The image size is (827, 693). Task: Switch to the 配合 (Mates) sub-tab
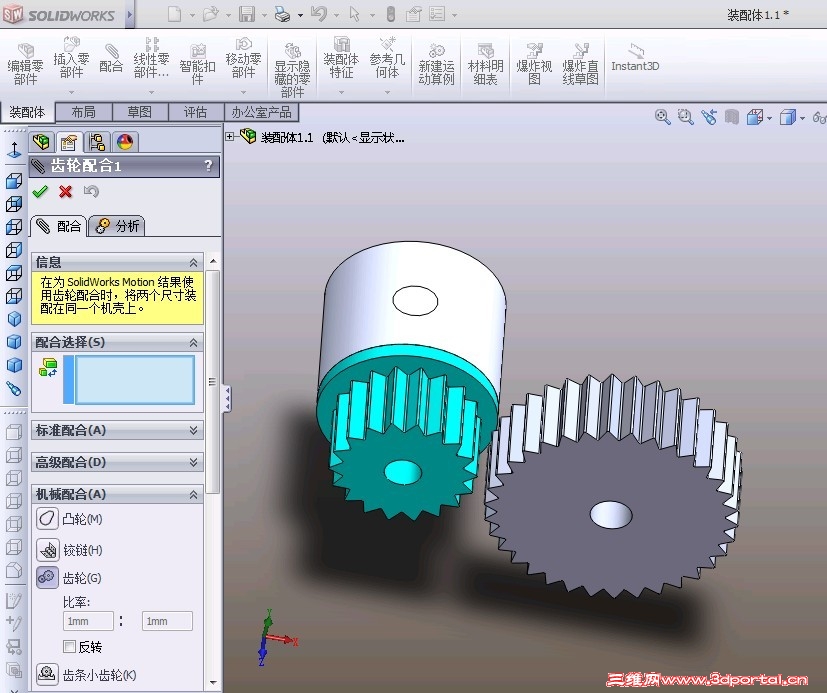click(59, 226)
